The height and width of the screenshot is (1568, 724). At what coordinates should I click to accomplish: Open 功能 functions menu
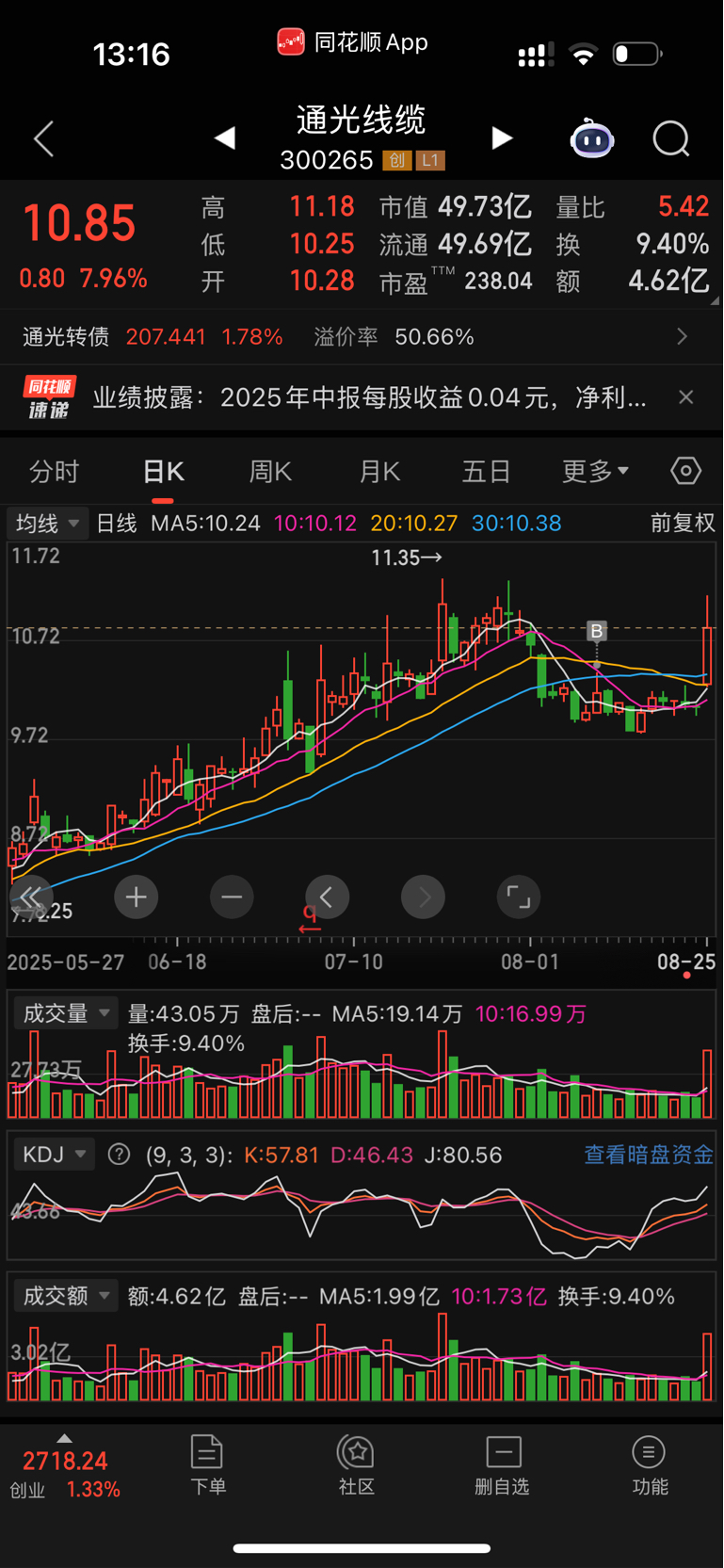(x=650, y=1465)
